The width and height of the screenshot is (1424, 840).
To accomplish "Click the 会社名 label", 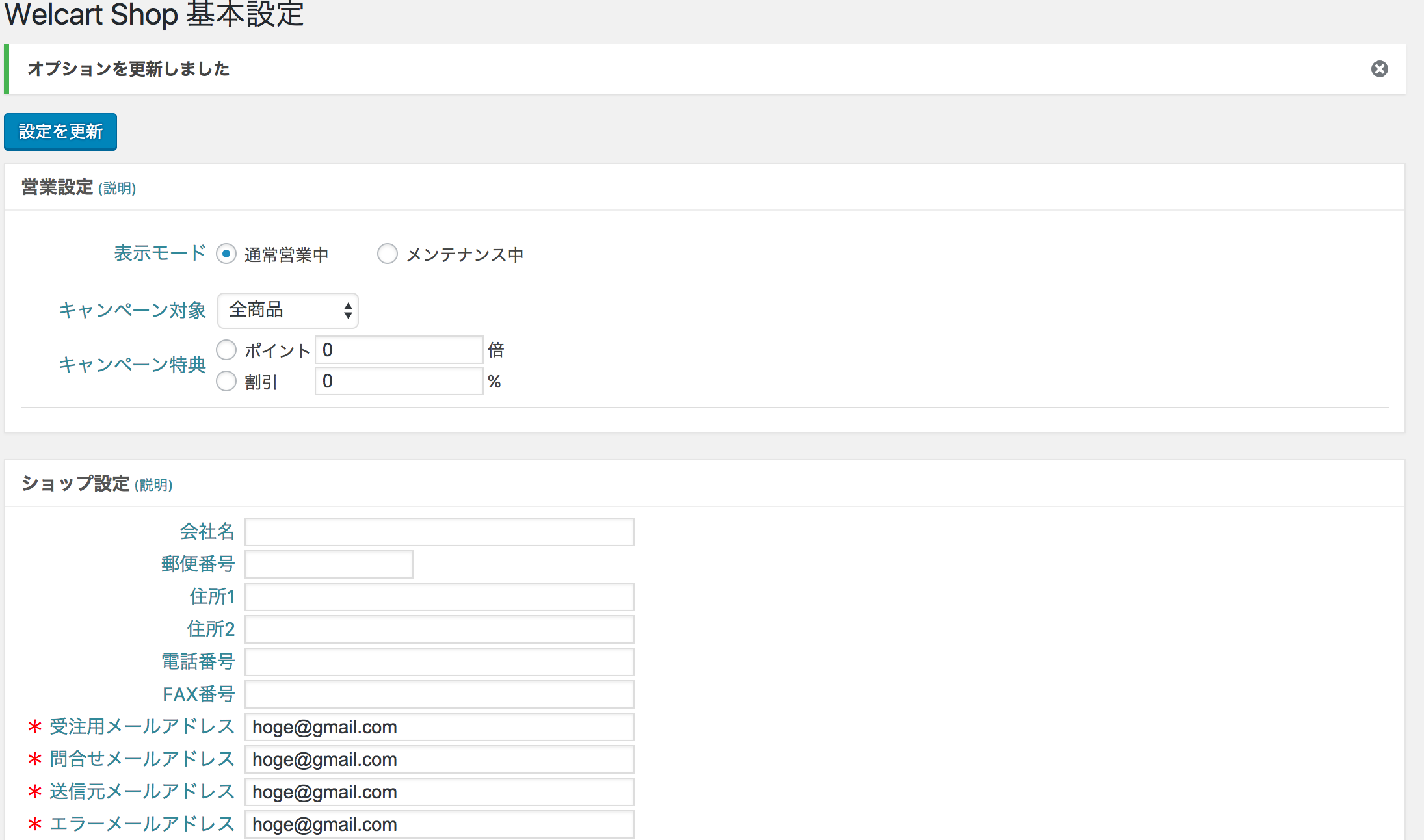I will click(x=207, y=531).
